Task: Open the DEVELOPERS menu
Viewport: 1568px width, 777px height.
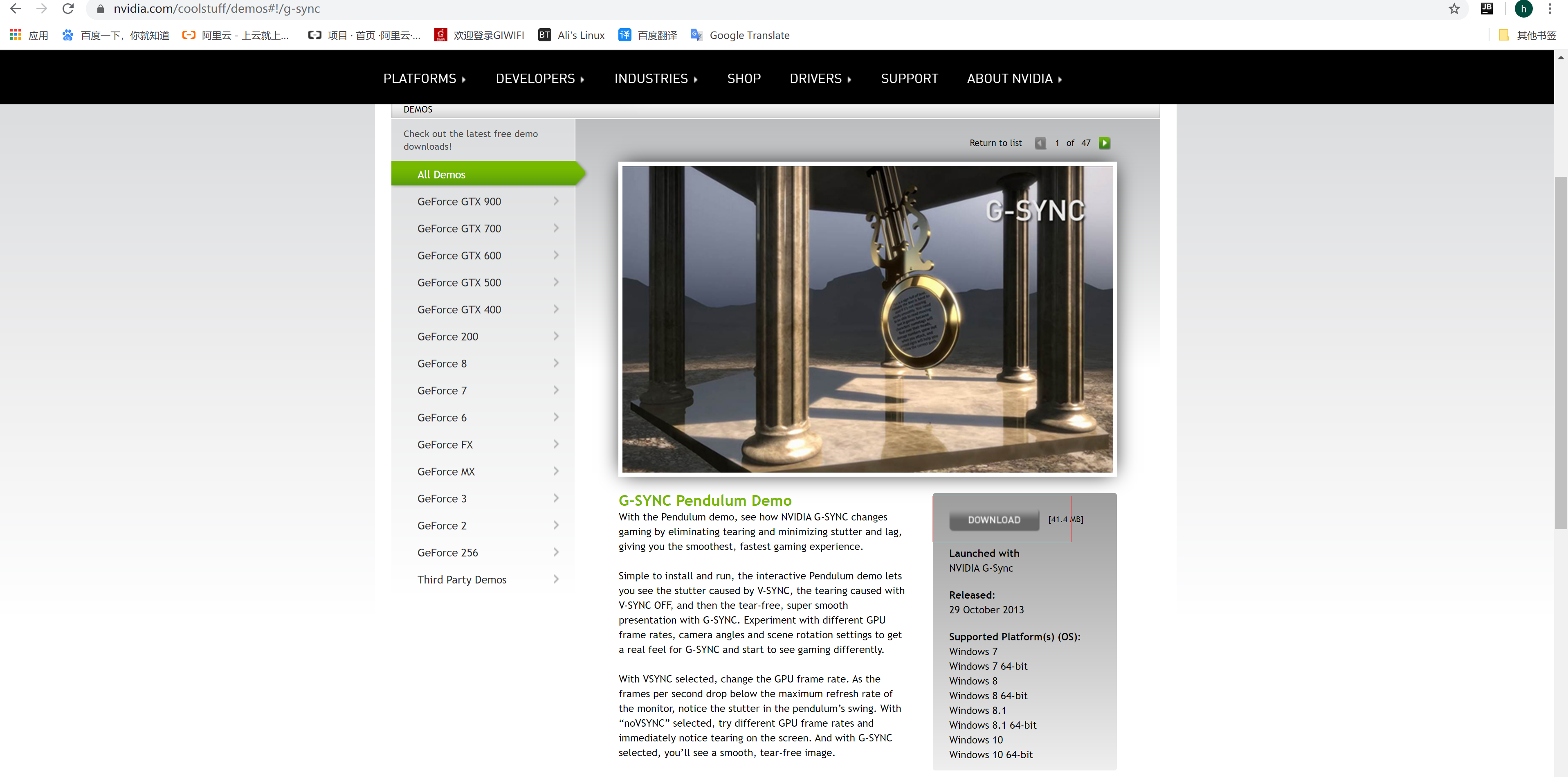Action: [x=540, y=79]
